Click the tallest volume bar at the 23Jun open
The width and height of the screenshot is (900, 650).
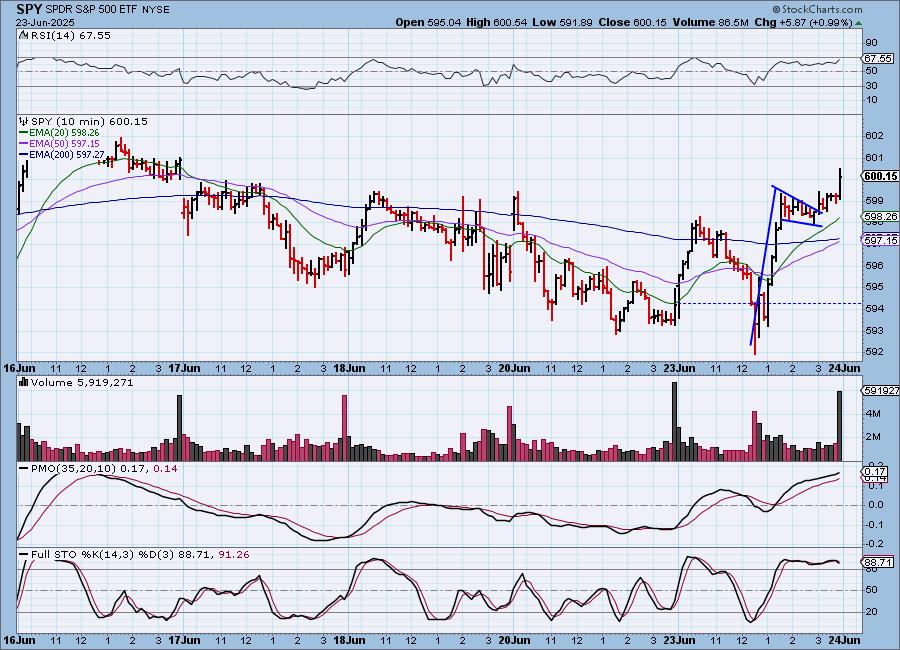(x=674, y=421)
